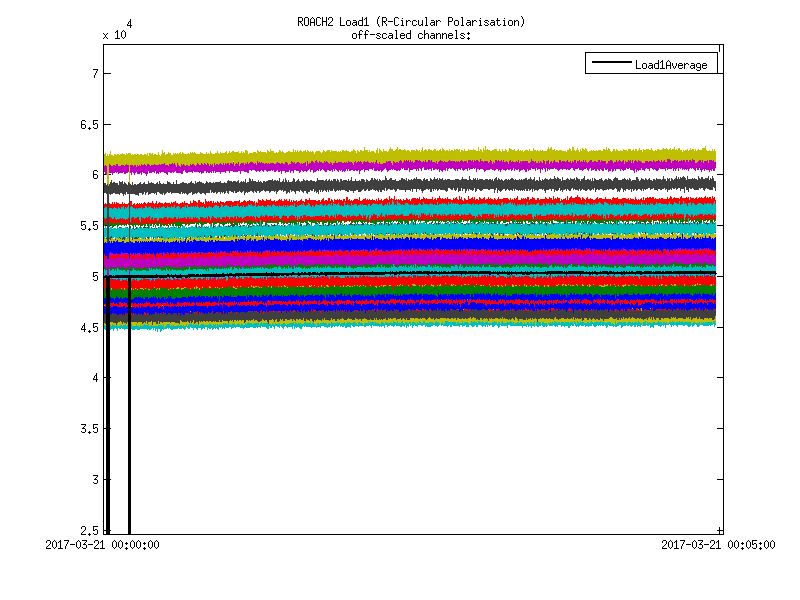Click the y-axis tick label 4.5

click(88, 328)
